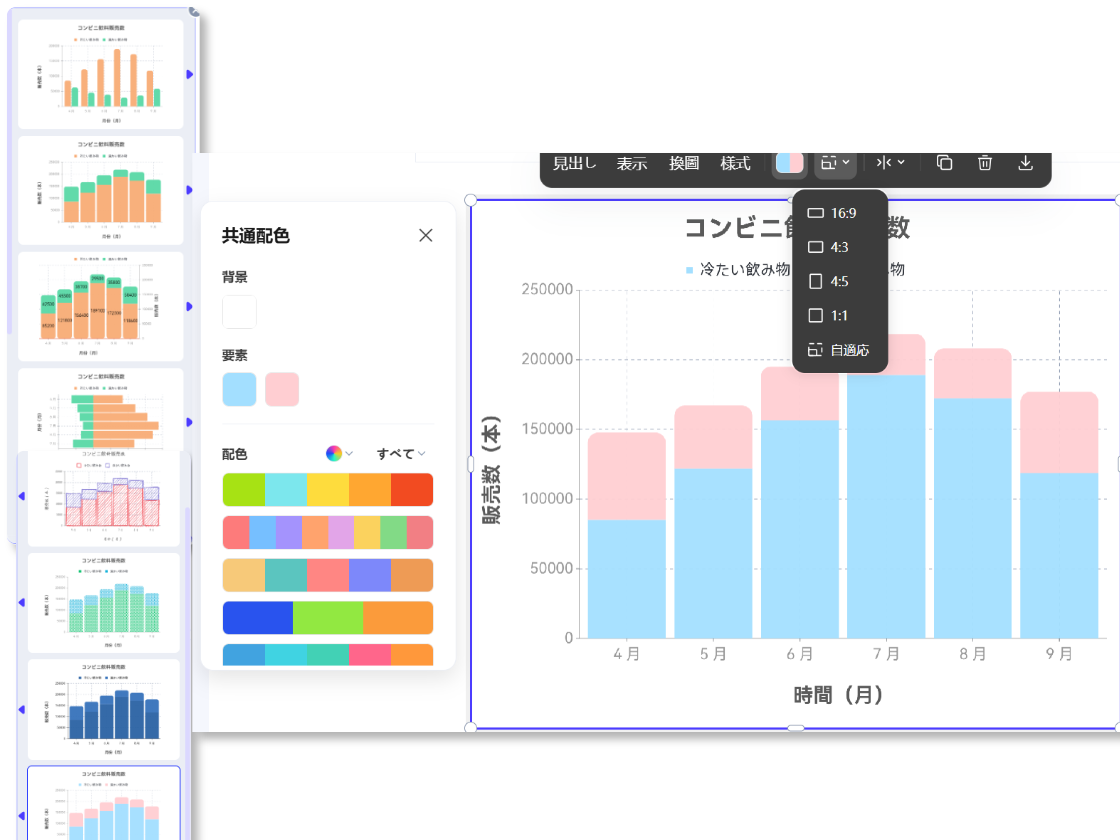The image size is (1120, 840).
Task: Click 見出し in the chart toolbar
Action: (574, 163)
